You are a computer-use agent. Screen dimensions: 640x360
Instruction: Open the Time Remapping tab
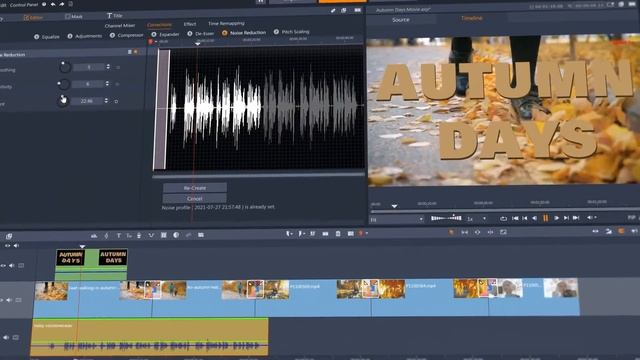(226, 23)
